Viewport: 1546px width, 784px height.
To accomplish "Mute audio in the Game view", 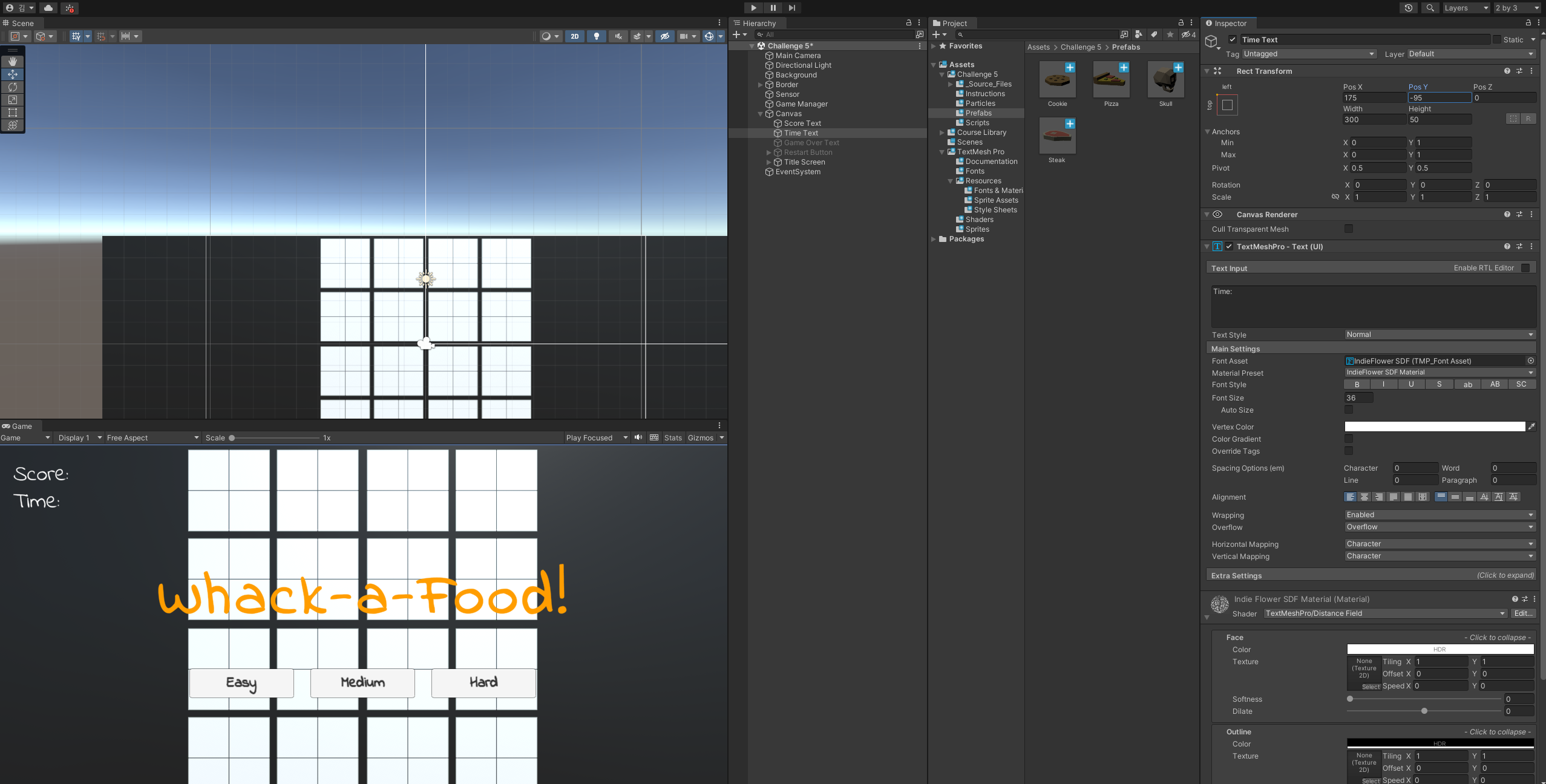I will tap(638, 437).
